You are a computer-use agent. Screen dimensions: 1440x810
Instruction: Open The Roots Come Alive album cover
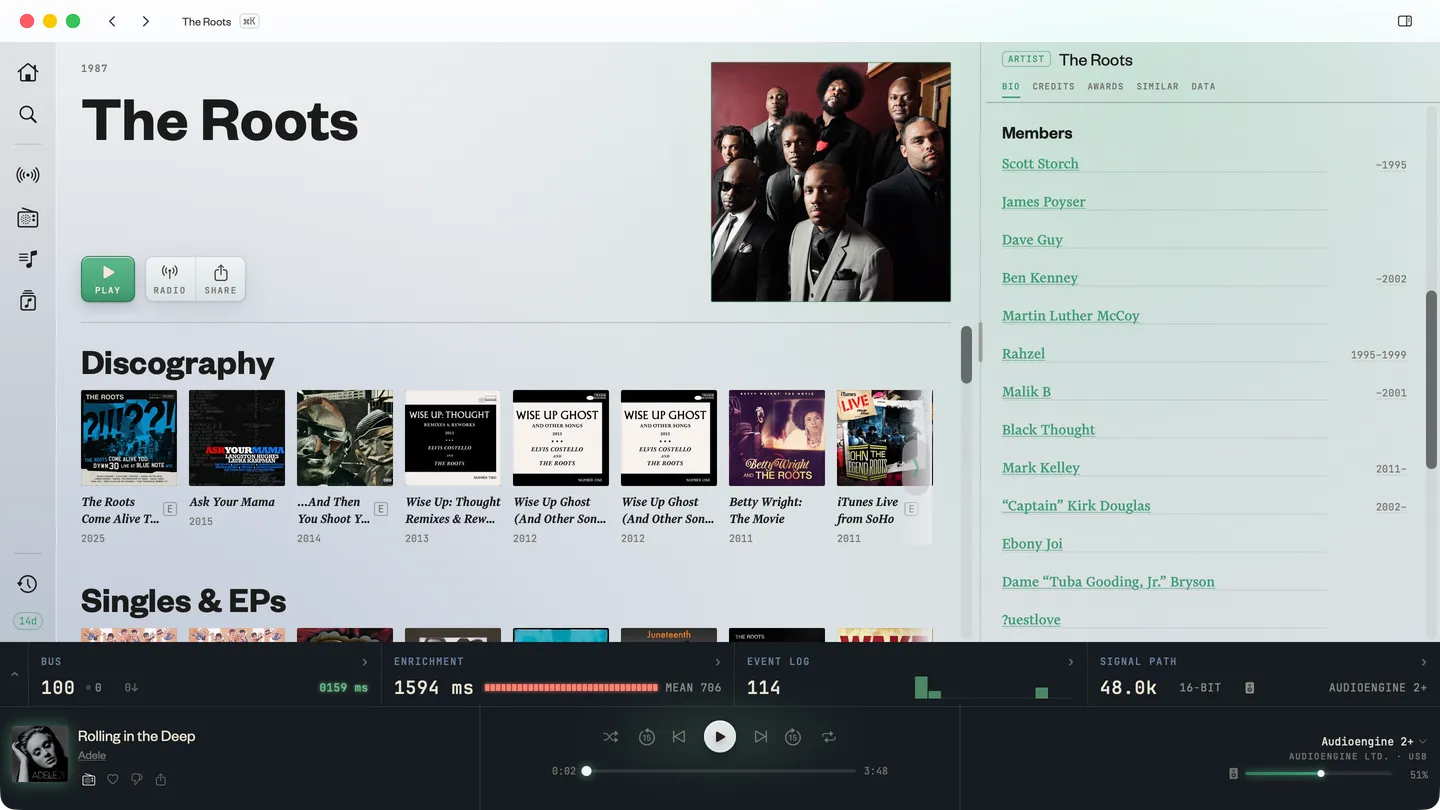[x=129, y=438]
